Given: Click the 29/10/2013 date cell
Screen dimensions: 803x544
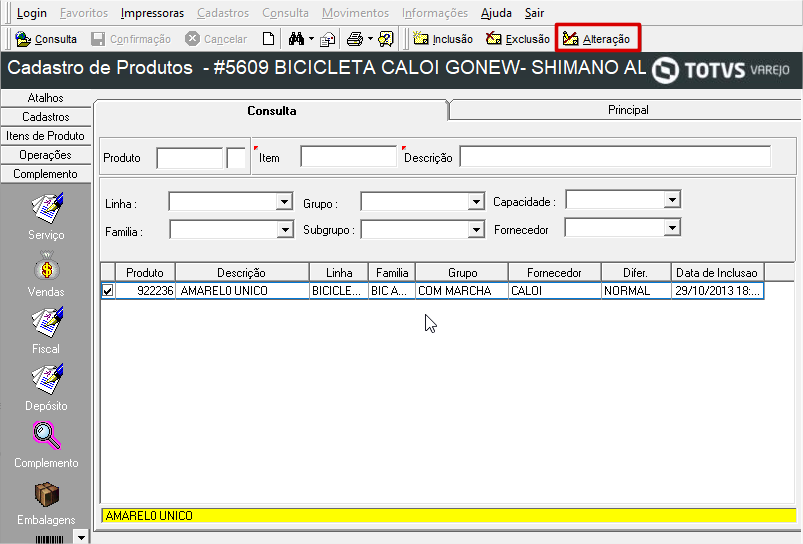Looking at the screenshot, I should coord(717,290).
